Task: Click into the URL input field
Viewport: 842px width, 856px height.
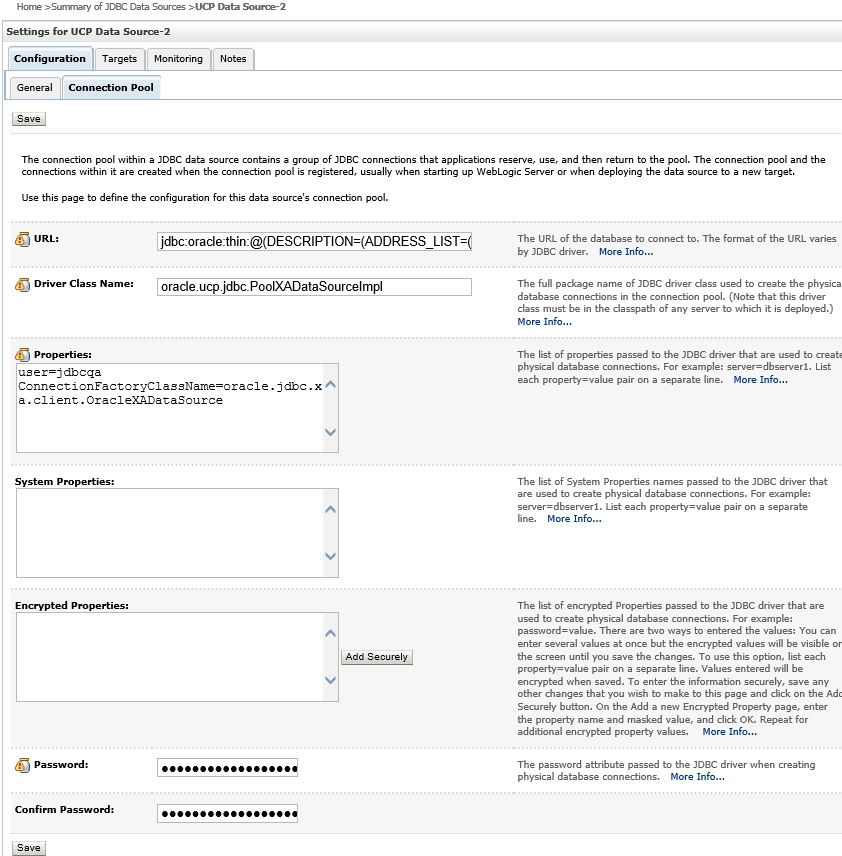Action: (314, 242)
